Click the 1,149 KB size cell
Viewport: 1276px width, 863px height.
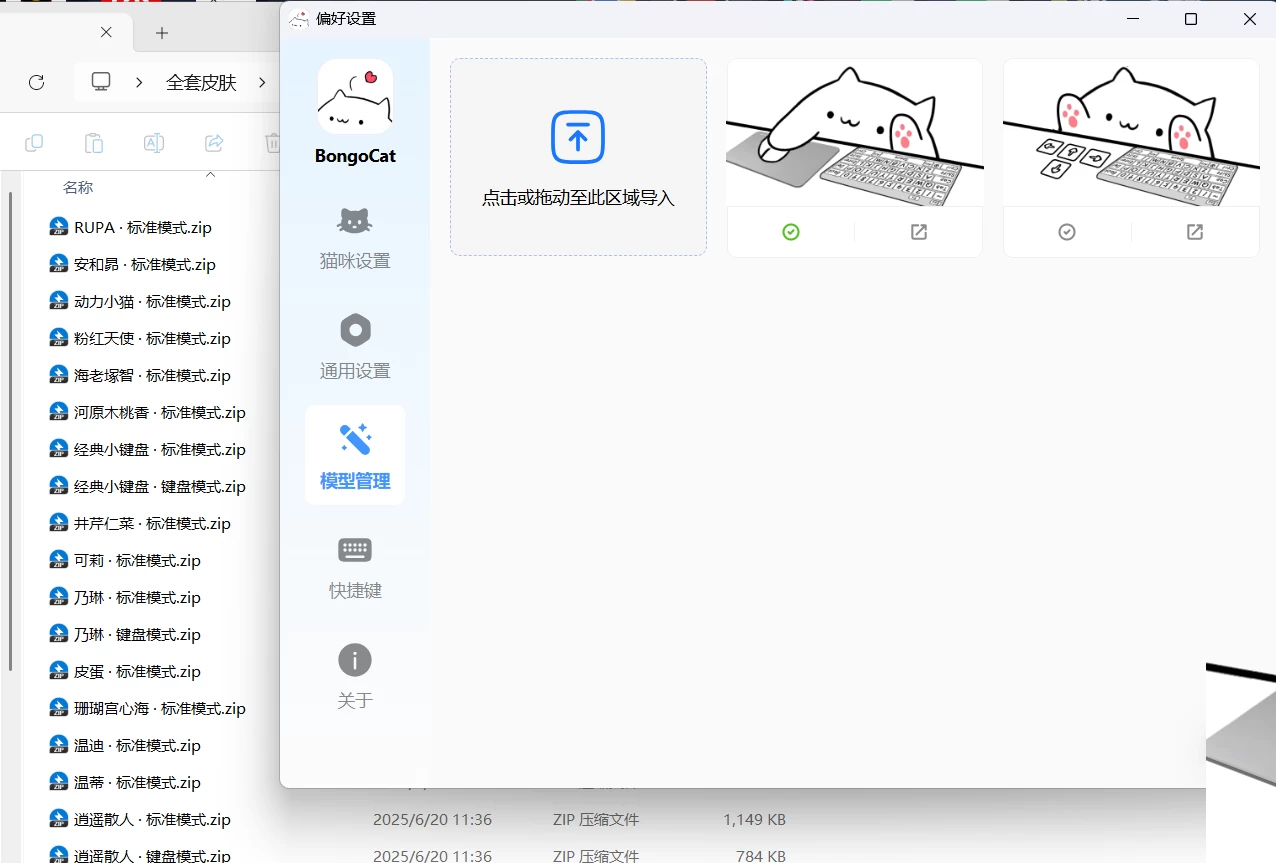(x=754, y=819)
